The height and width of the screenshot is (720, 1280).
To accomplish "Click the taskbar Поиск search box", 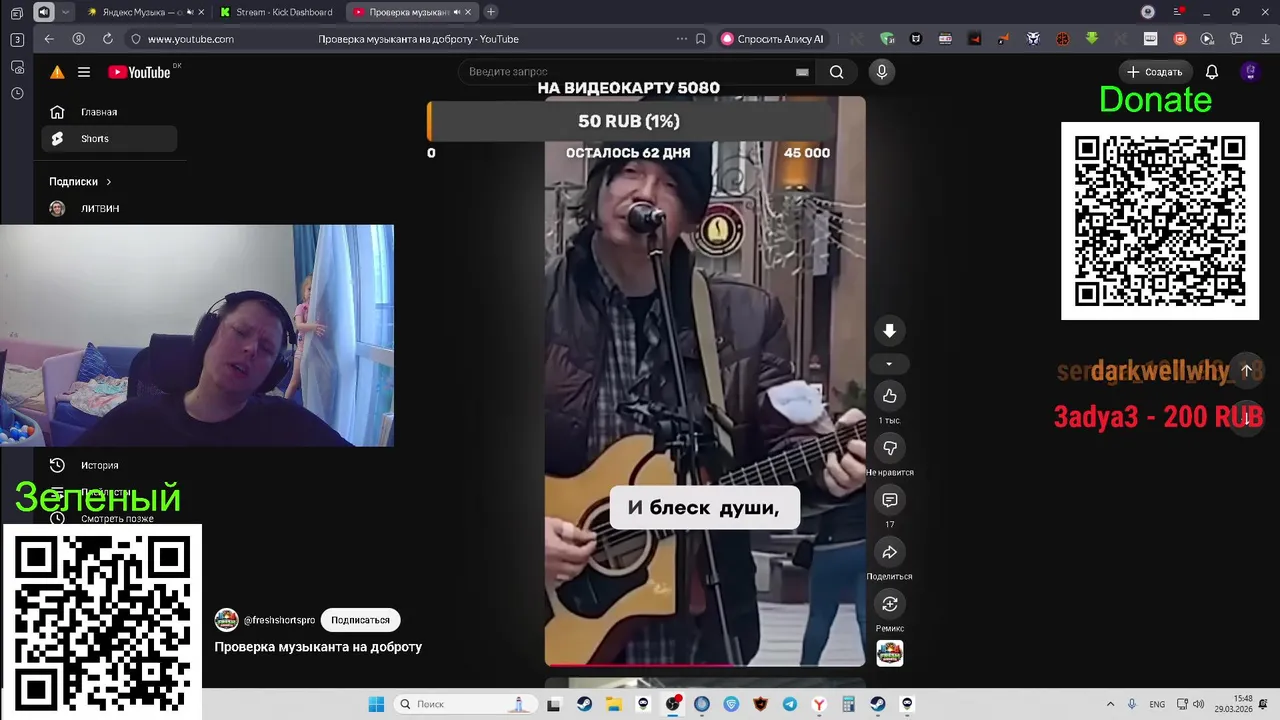I will [x=464, y=704].
